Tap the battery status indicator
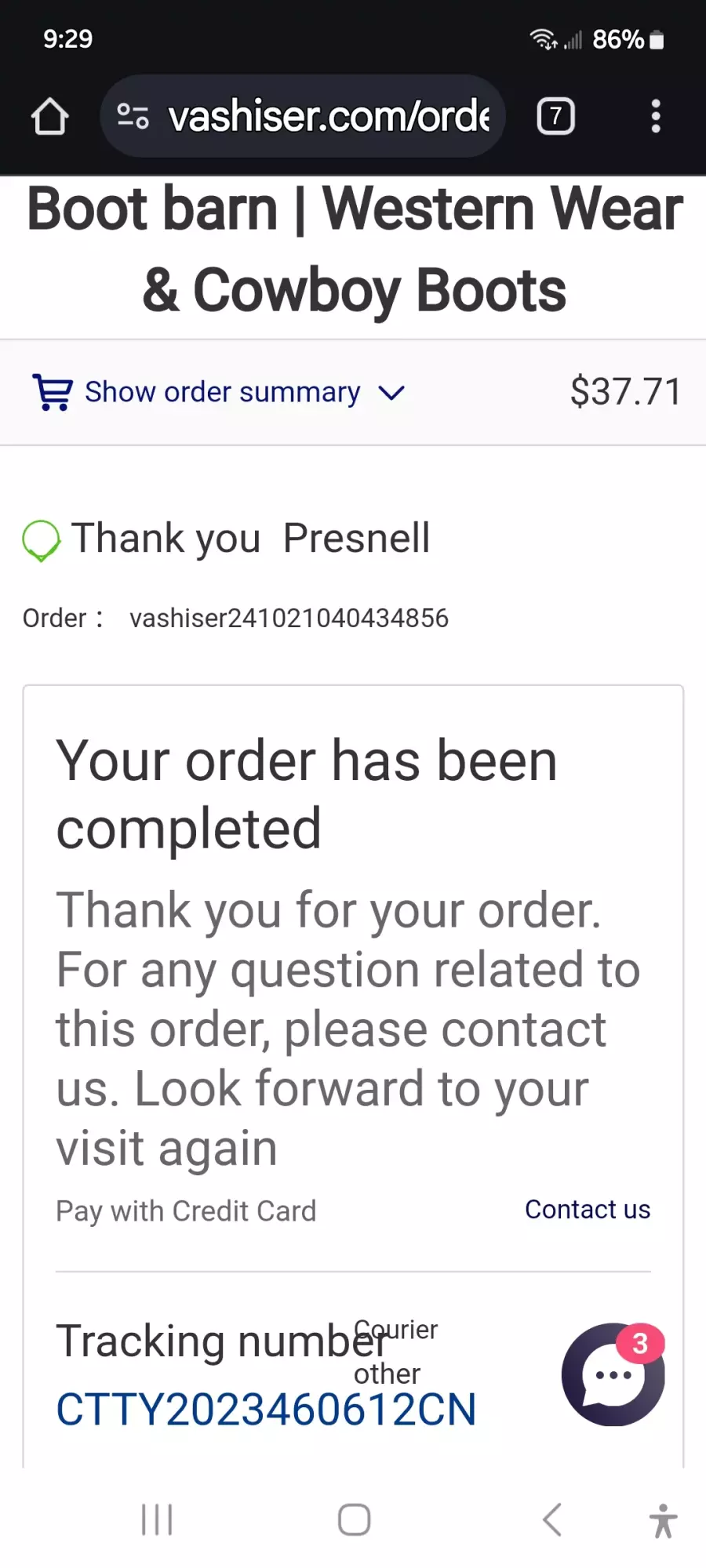The height and width of the screenshot is (1568, 706). click(x=657, y=39)
